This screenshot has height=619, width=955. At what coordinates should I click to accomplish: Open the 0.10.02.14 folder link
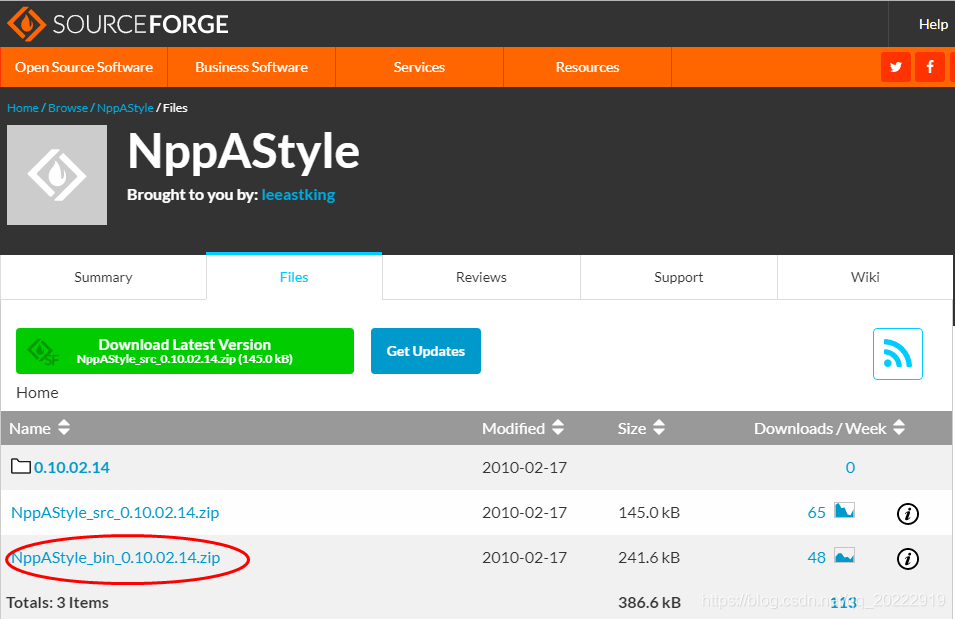point(71,467)
